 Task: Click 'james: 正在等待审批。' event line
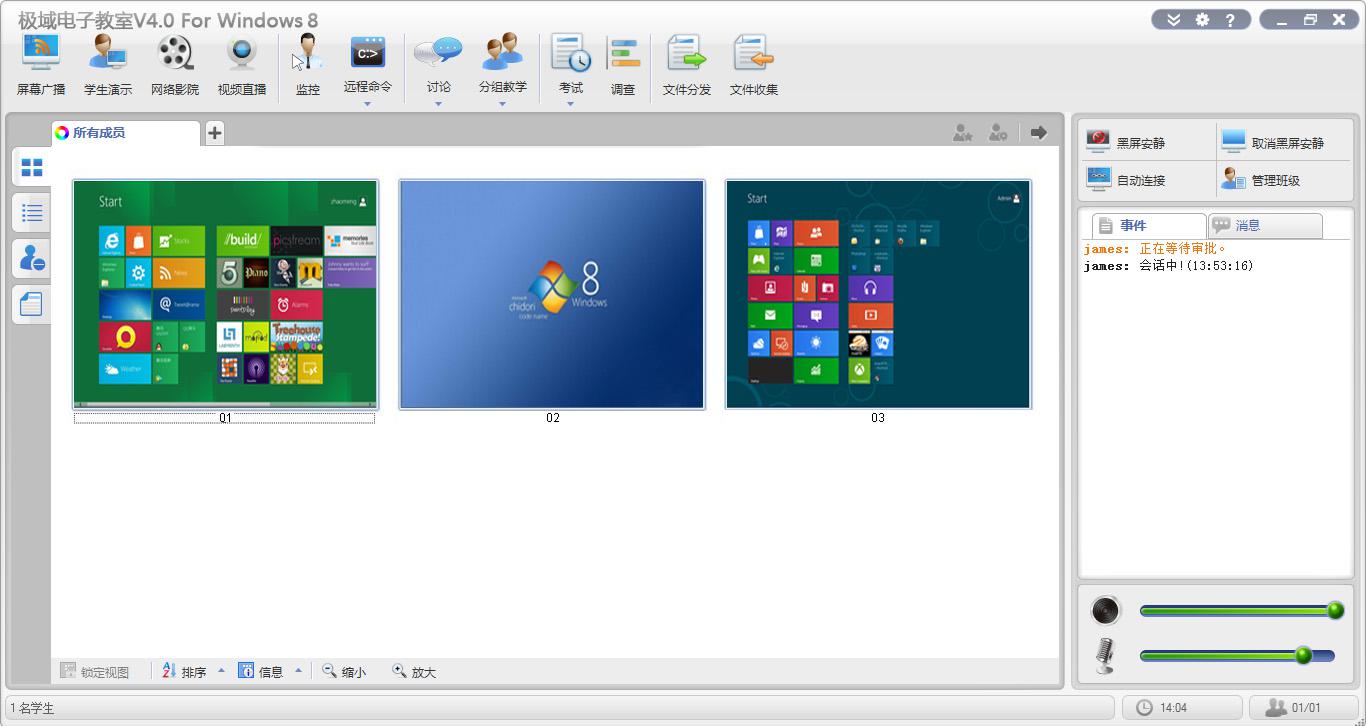click(1155, 249)
